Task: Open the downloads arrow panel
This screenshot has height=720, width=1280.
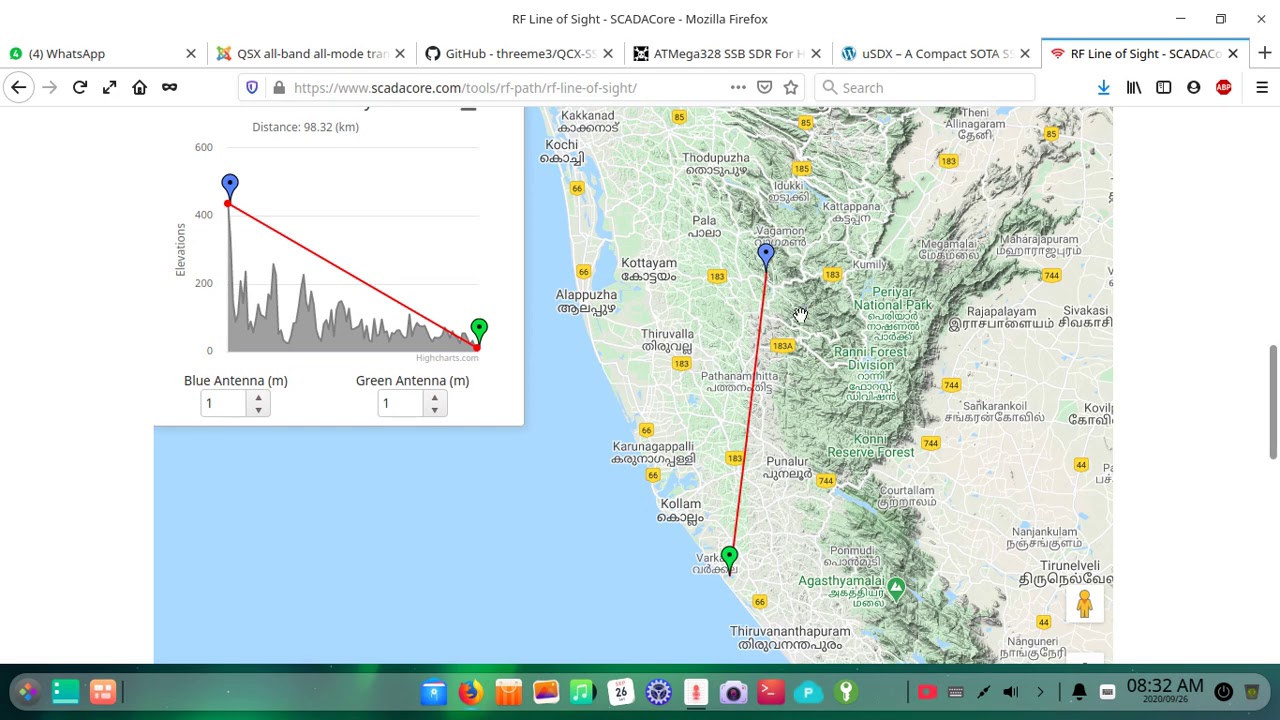Action: [x=1104, y=88]
